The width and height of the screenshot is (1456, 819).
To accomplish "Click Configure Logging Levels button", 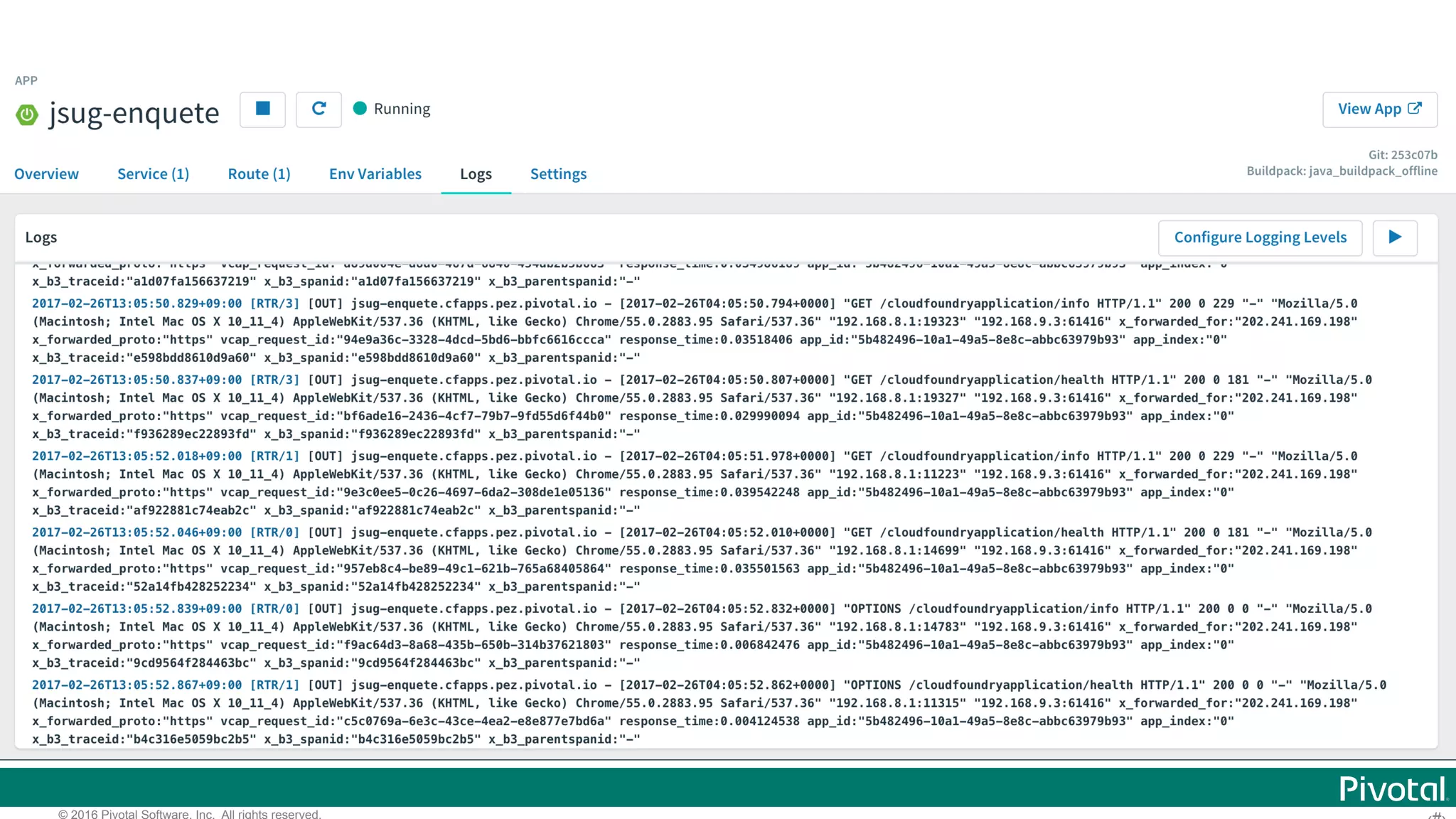I will 1260,237.
